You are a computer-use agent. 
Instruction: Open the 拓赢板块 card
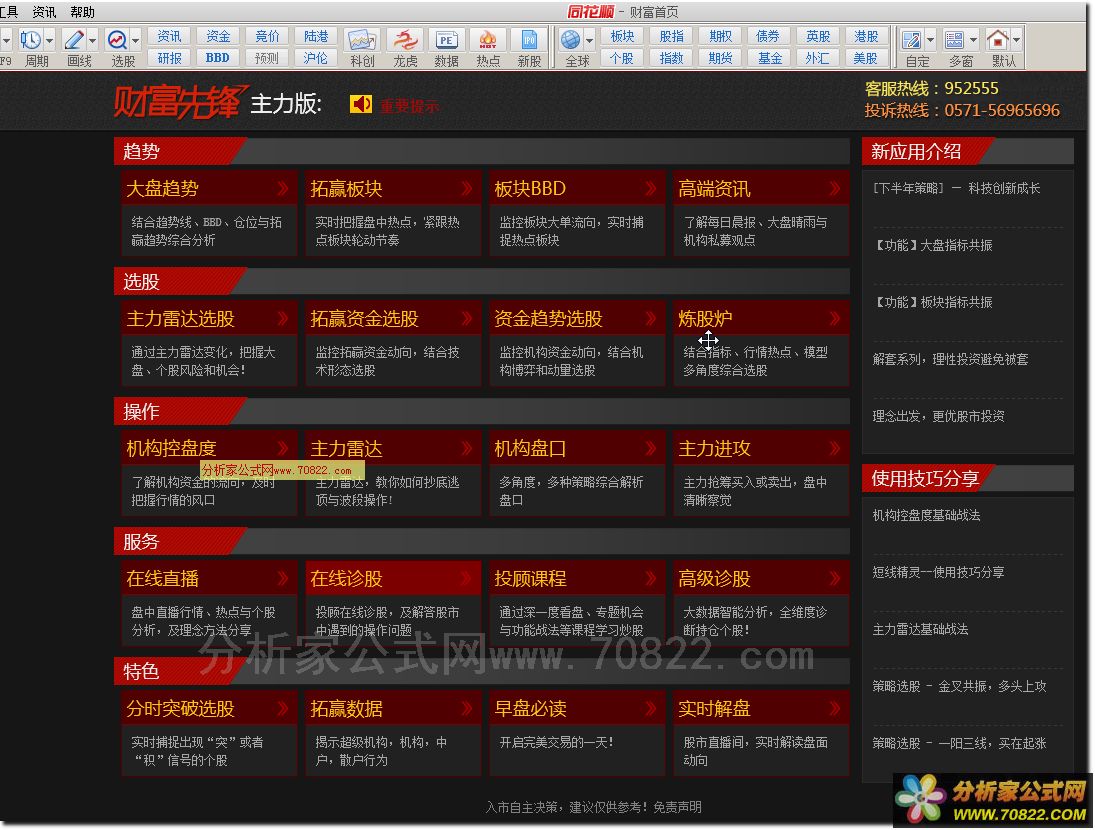coord(393,213)
